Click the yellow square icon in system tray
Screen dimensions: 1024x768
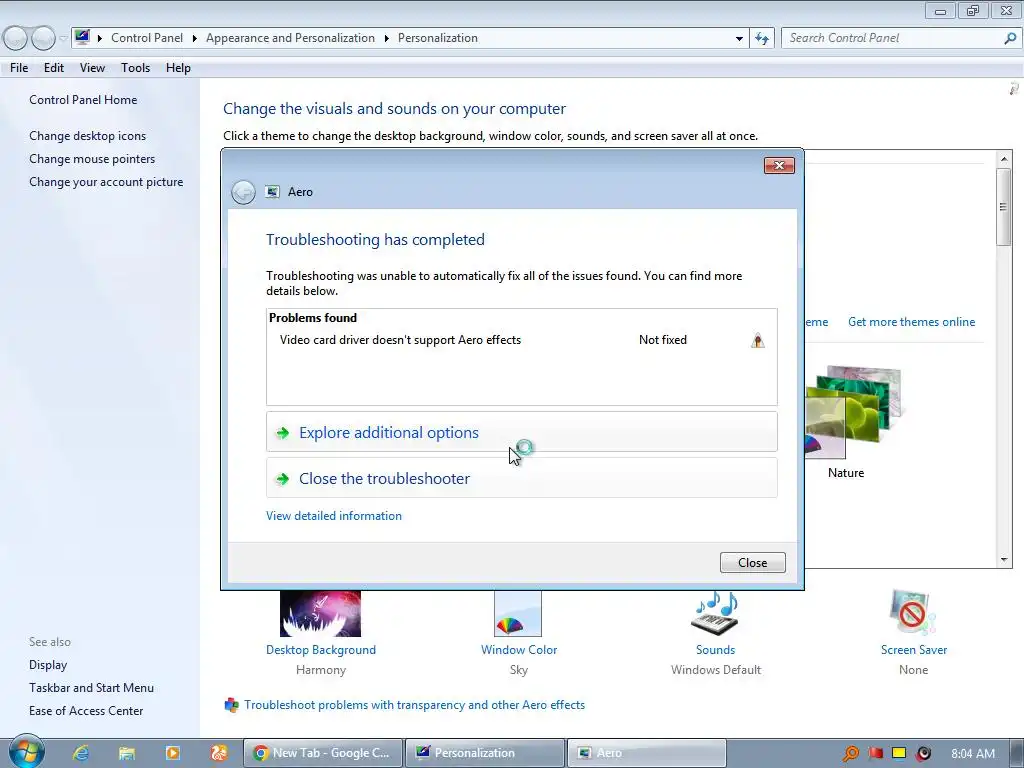click(x=899, y=754)
